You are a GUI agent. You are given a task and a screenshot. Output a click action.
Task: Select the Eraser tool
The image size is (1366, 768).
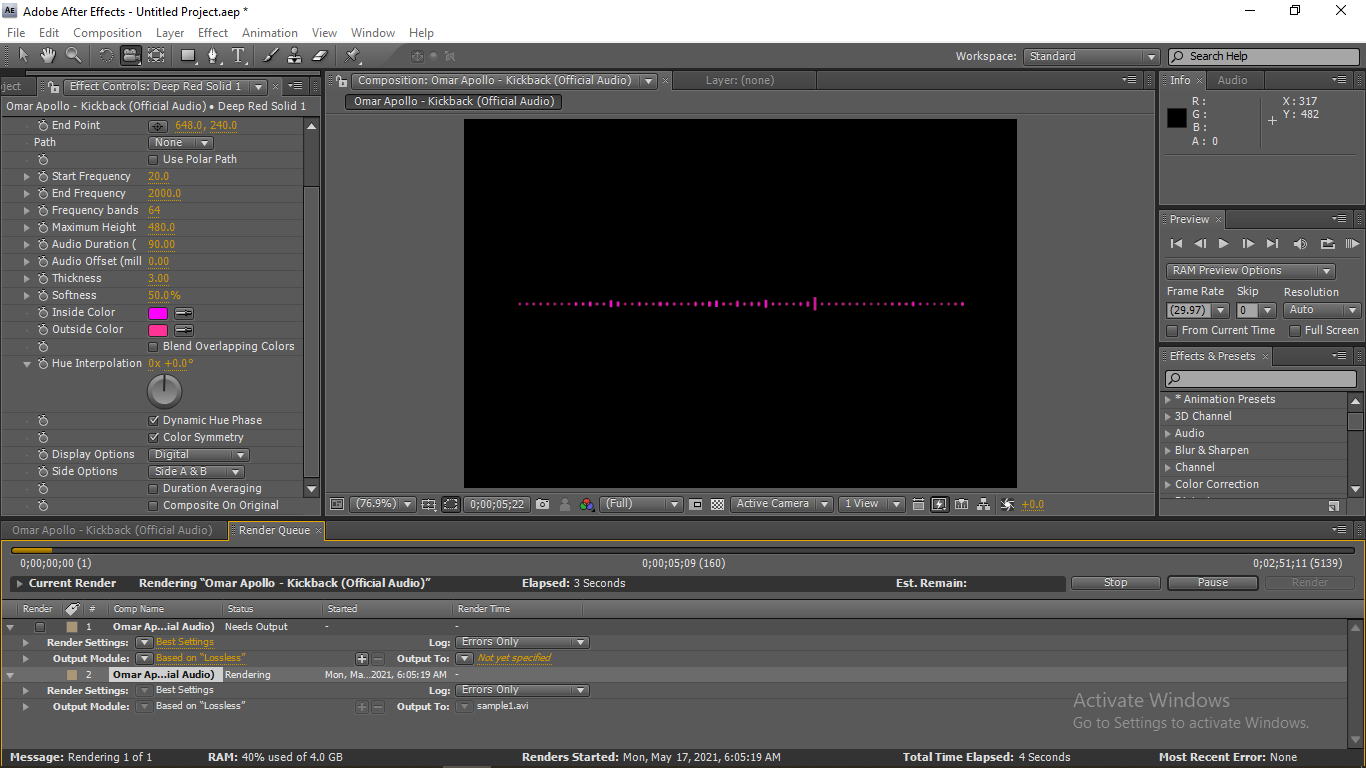point(320,56)
